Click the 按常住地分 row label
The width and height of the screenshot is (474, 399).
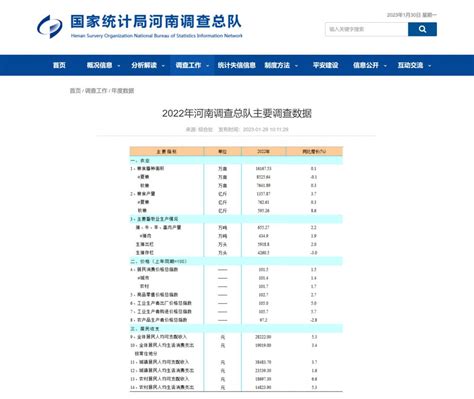146,354
